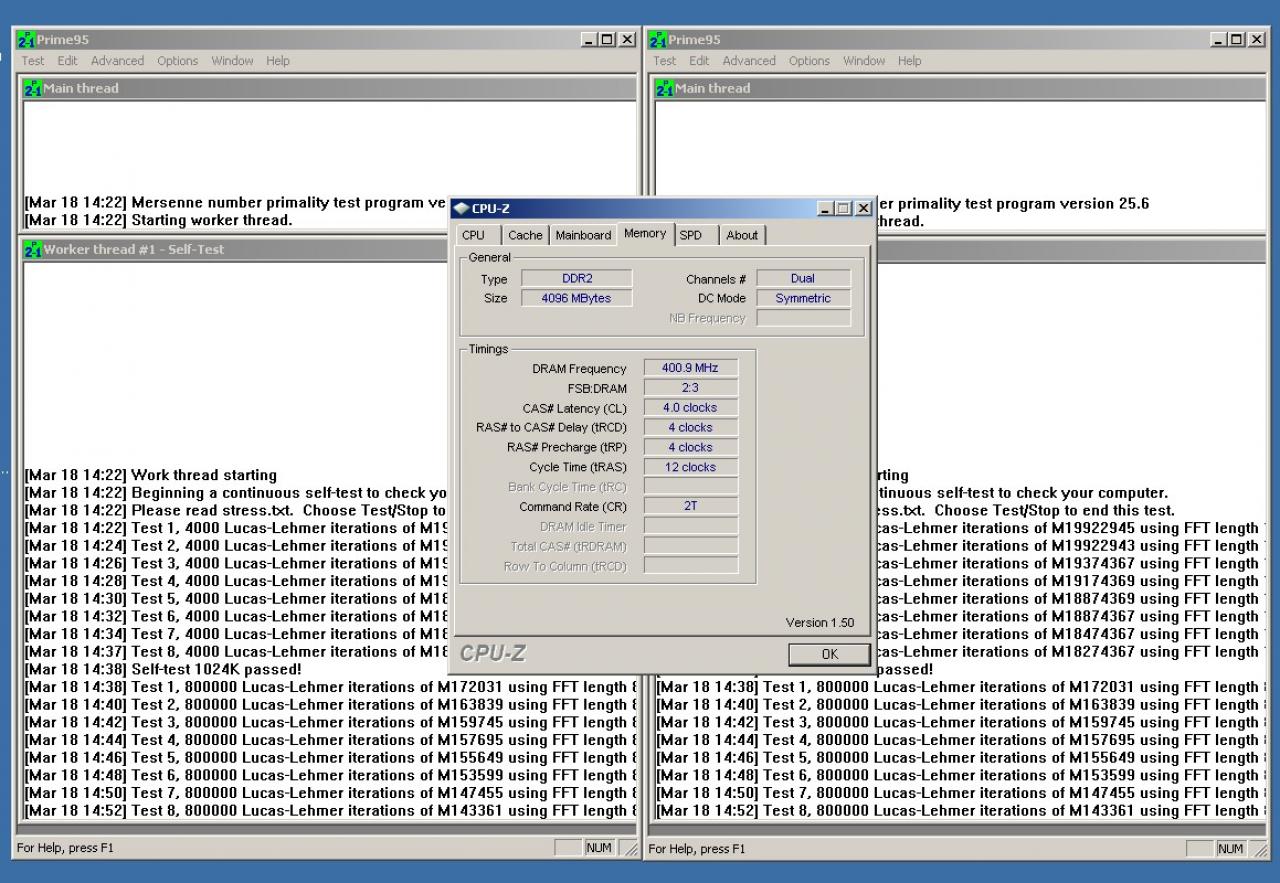Click the Symmetric DC Mode field
This screenshot has width=1280, height=883.
click(x=803, y=298)
